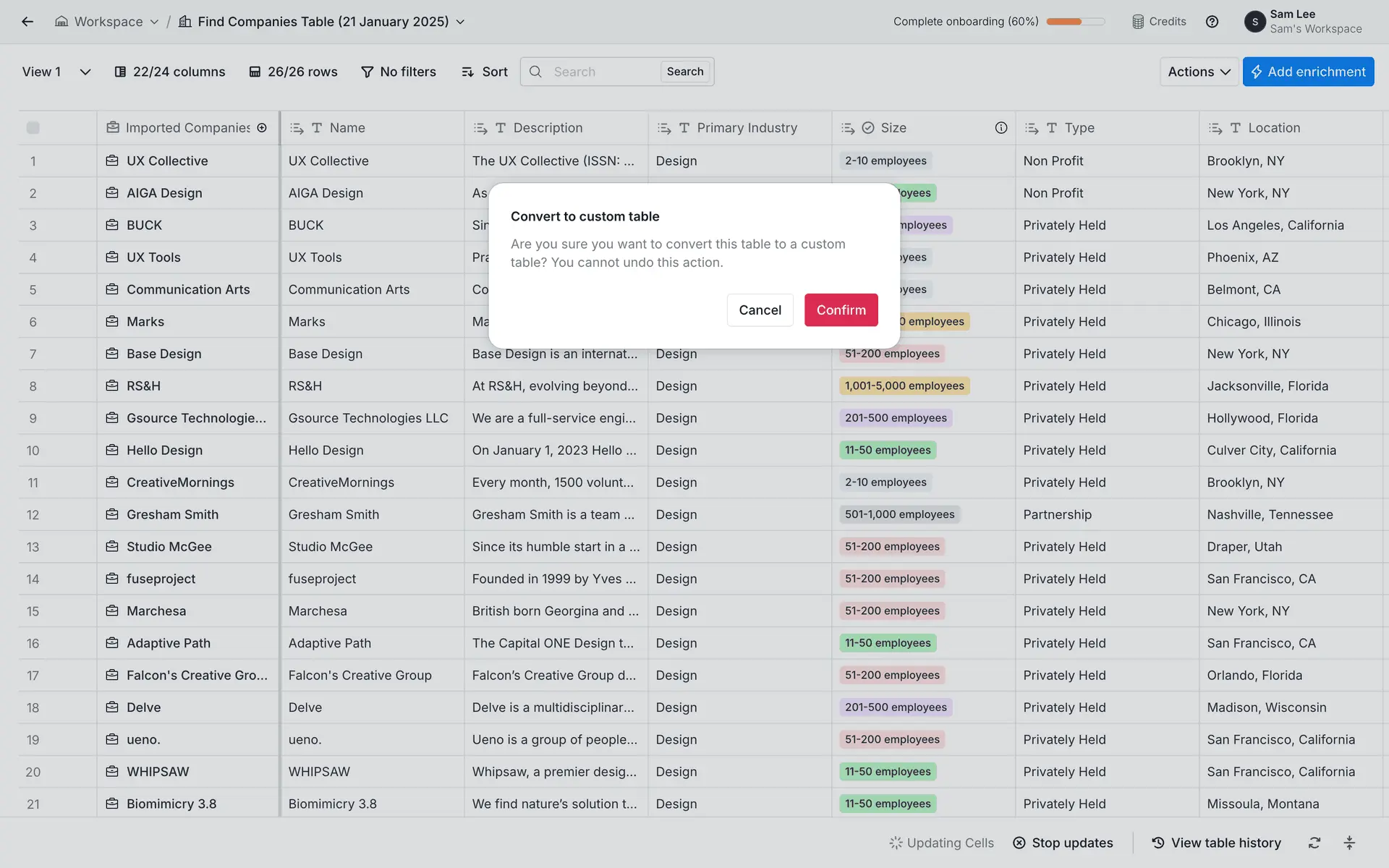Toggle the select-all rows checkbox
The image size is (1389, 868).
coord(33,128)
